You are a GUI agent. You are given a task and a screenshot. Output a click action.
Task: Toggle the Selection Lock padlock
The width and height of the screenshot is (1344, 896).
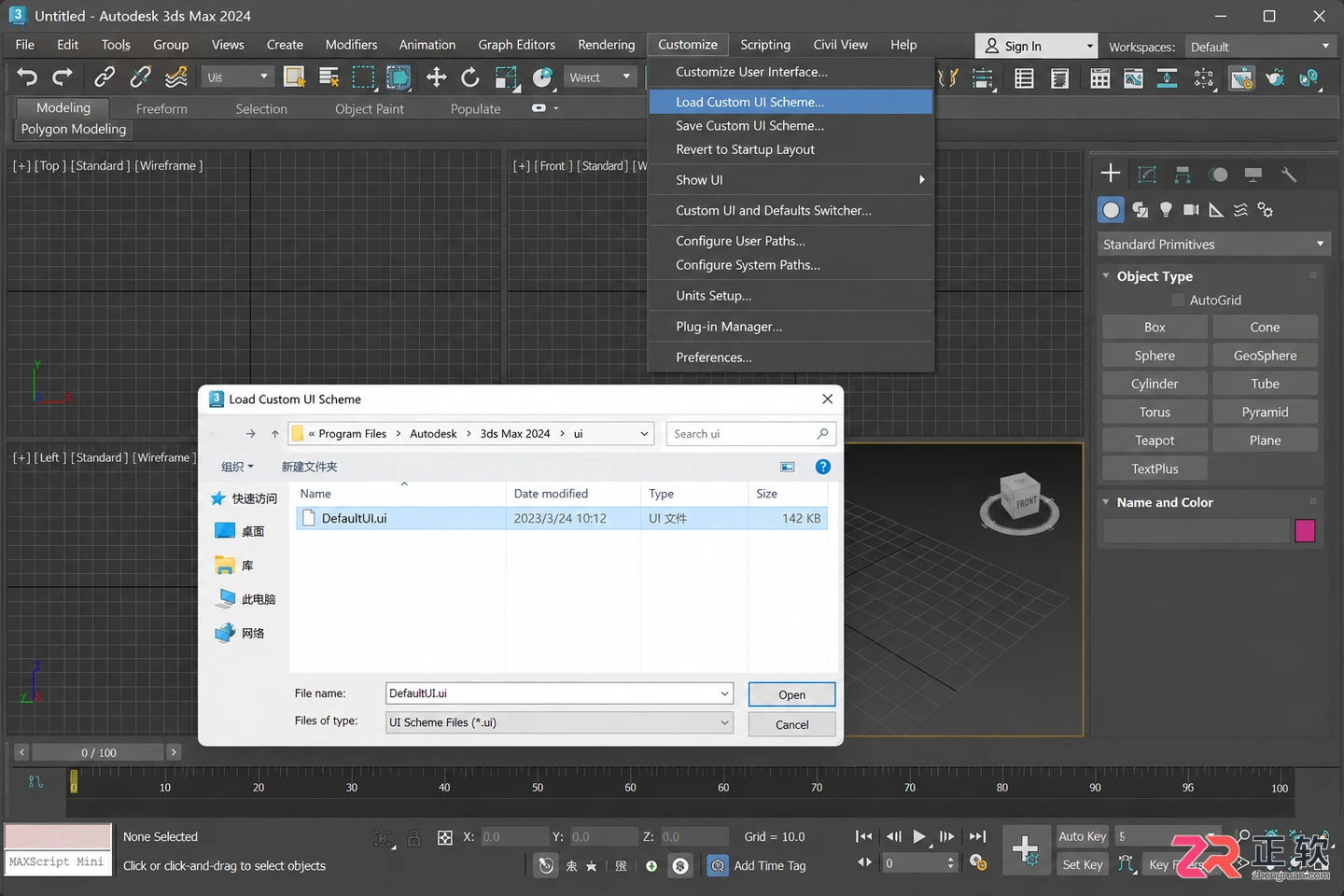(414, 838)
